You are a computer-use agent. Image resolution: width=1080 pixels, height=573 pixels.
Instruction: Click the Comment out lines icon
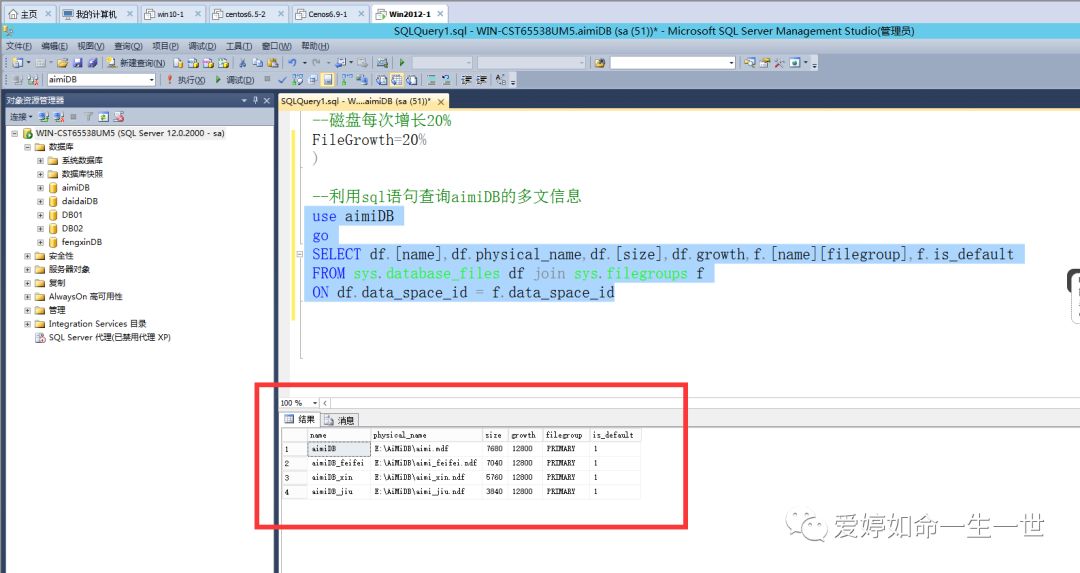pyautogui.click(x=431, y=80)
